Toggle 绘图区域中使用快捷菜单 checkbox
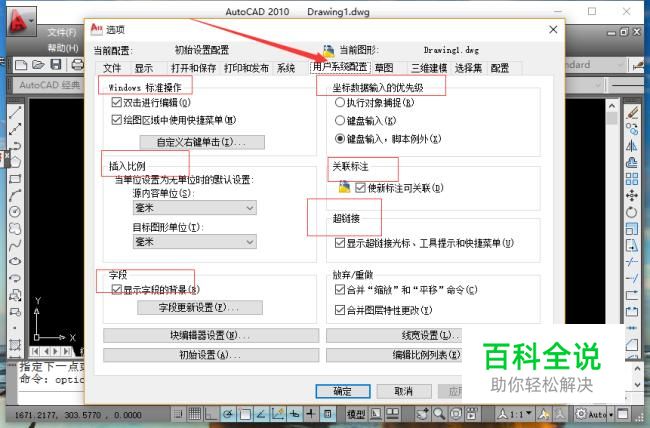Screen dimensions: 650x428 click(x=116, y=120)
